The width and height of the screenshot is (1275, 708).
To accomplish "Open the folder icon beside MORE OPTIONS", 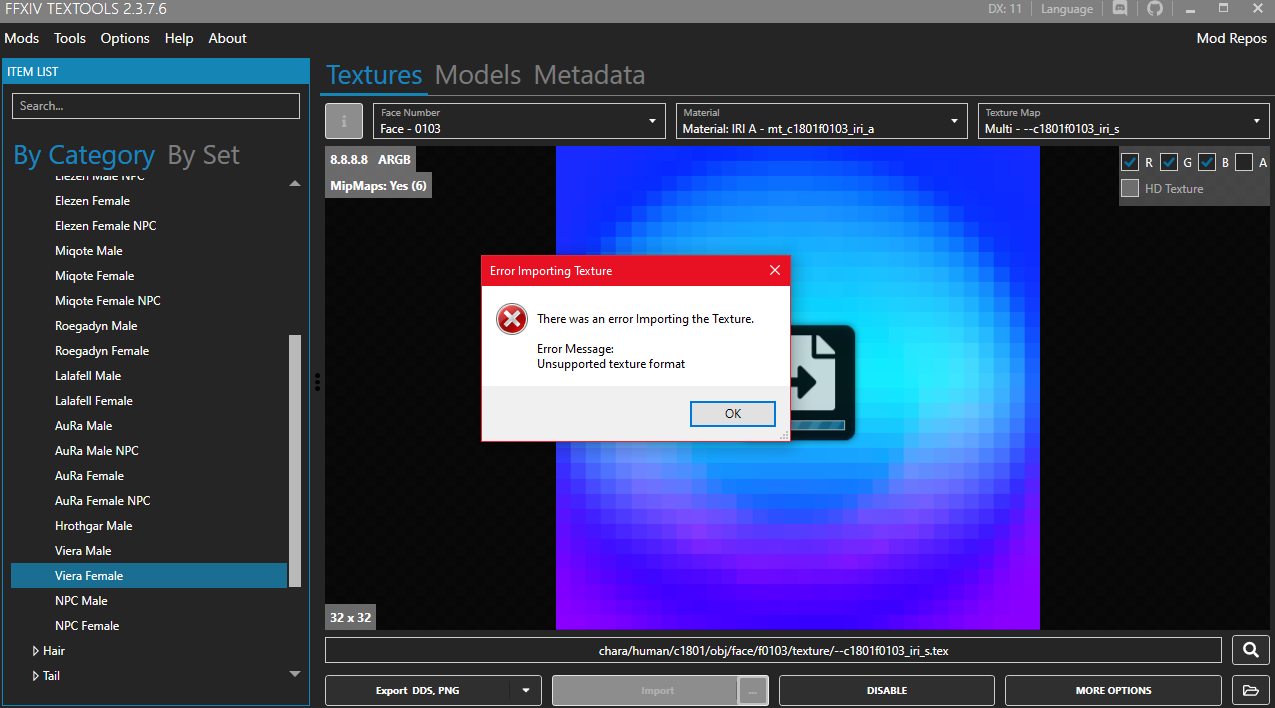I will (1250, 690).
